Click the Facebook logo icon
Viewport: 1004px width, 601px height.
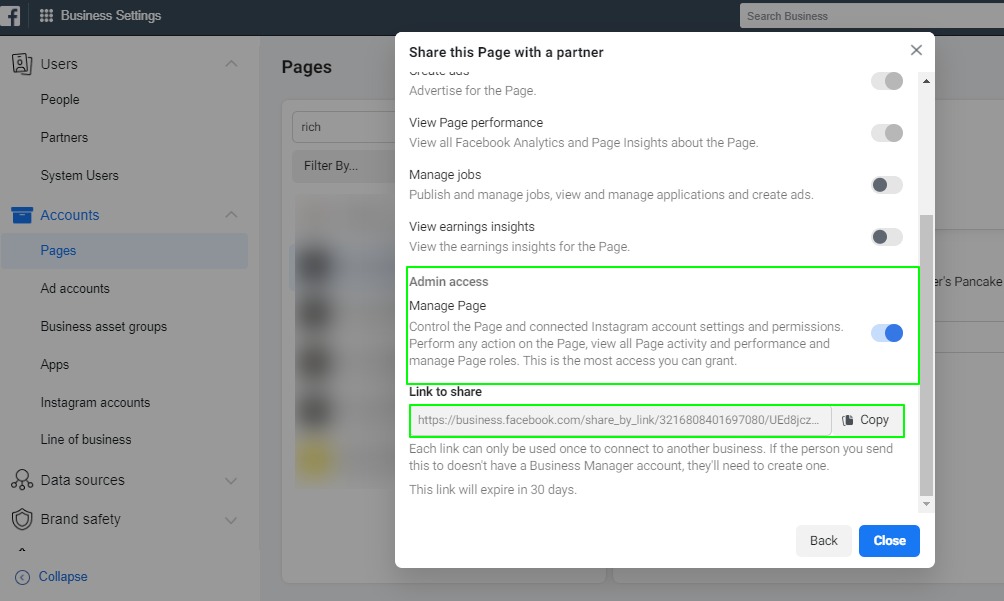[x=10, y=15]
